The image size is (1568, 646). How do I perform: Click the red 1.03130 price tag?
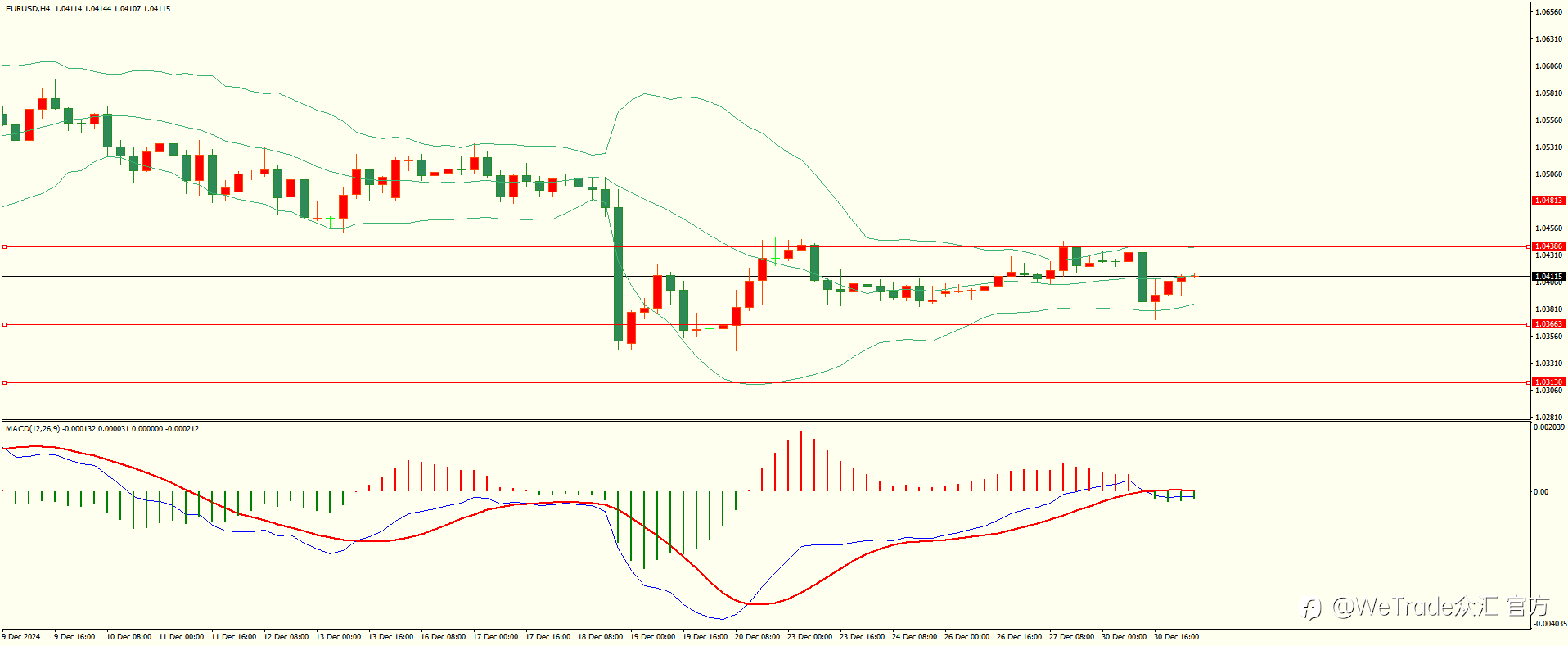pos(1548,382)
